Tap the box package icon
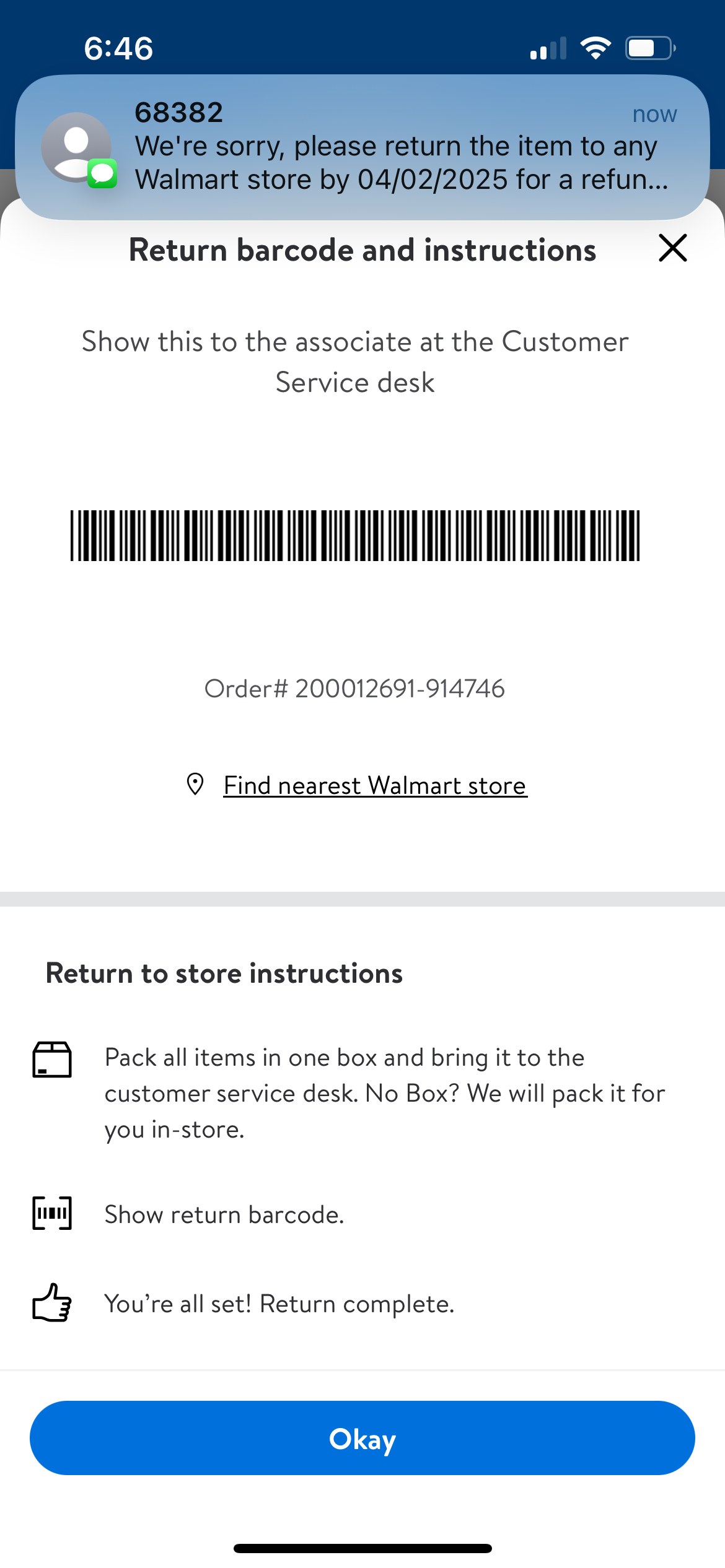725x1568 pixels. pos(52,1060)
